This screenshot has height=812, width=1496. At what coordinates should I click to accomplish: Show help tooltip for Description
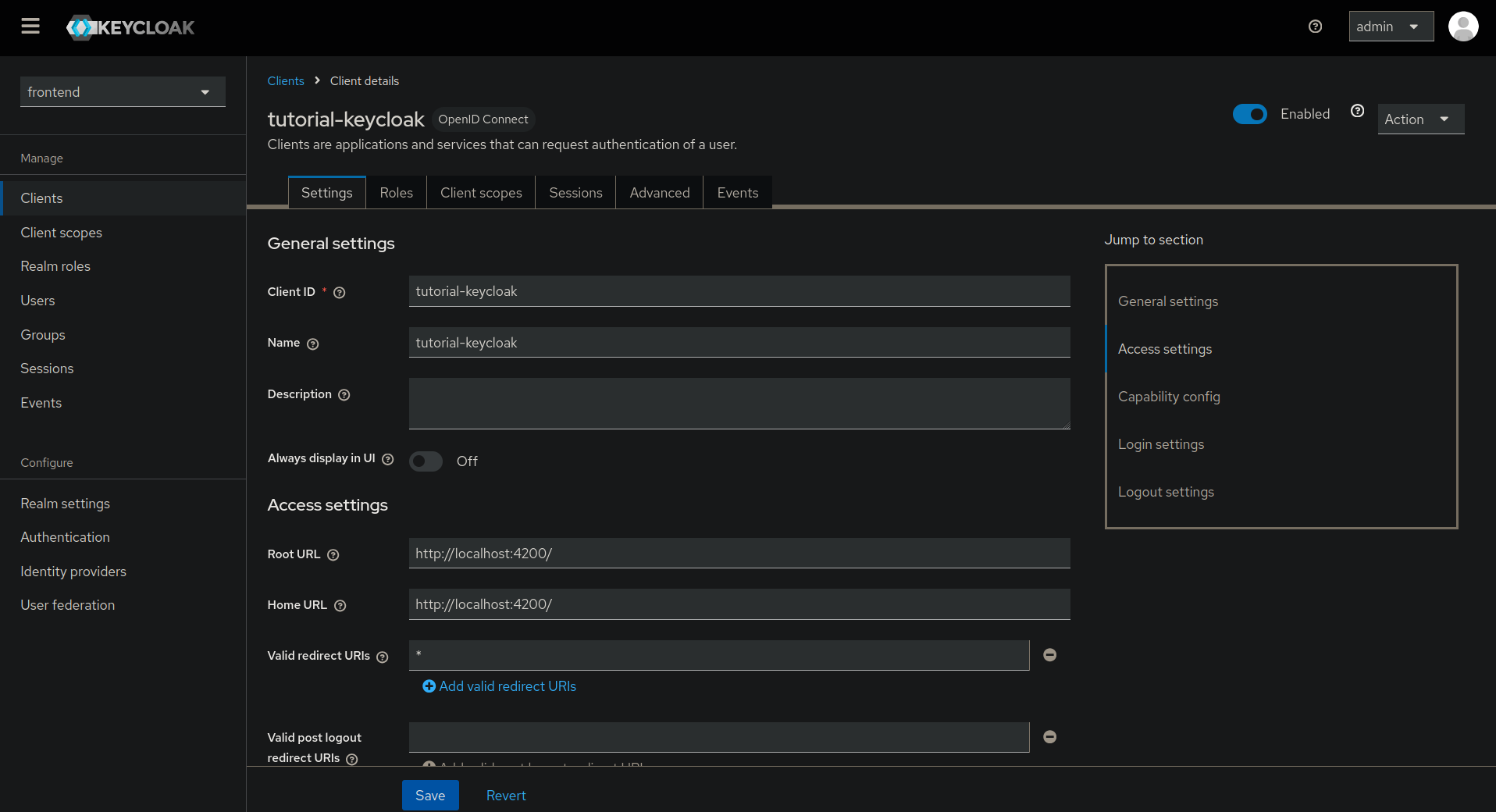344,395
